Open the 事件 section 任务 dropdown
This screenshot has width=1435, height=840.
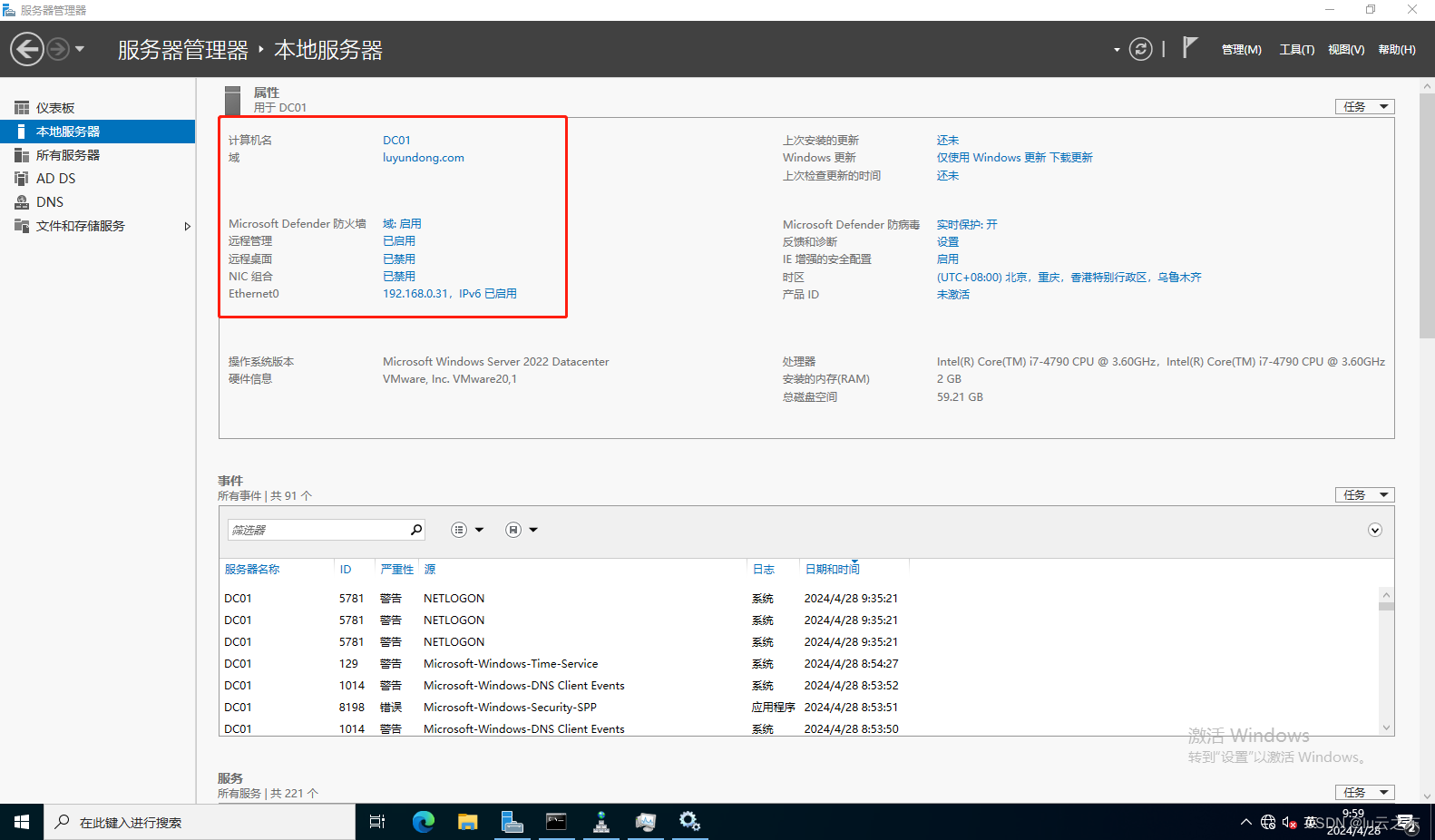point(1365,495)
